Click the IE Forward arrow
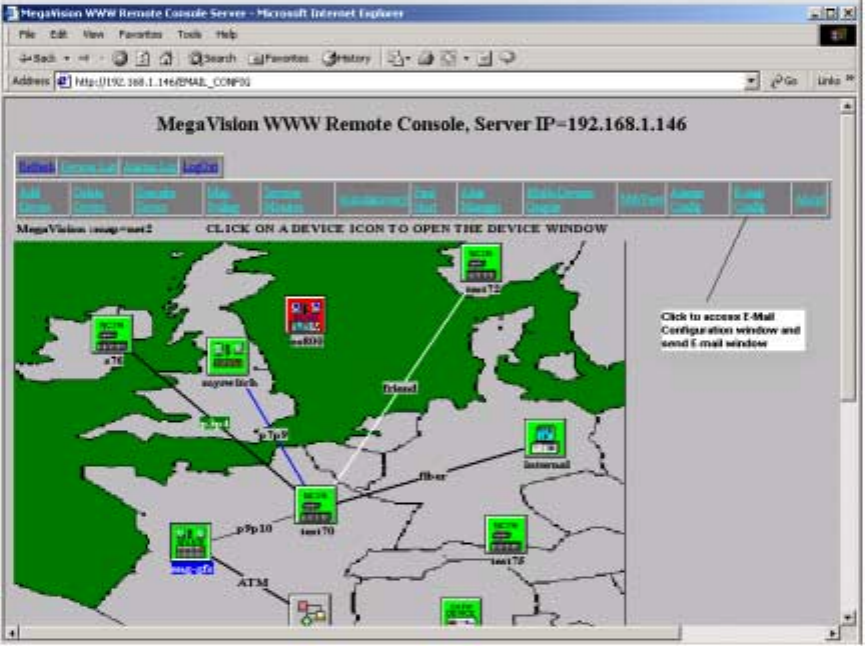Viewport: 865px width, 646px height. coord(84,58)
